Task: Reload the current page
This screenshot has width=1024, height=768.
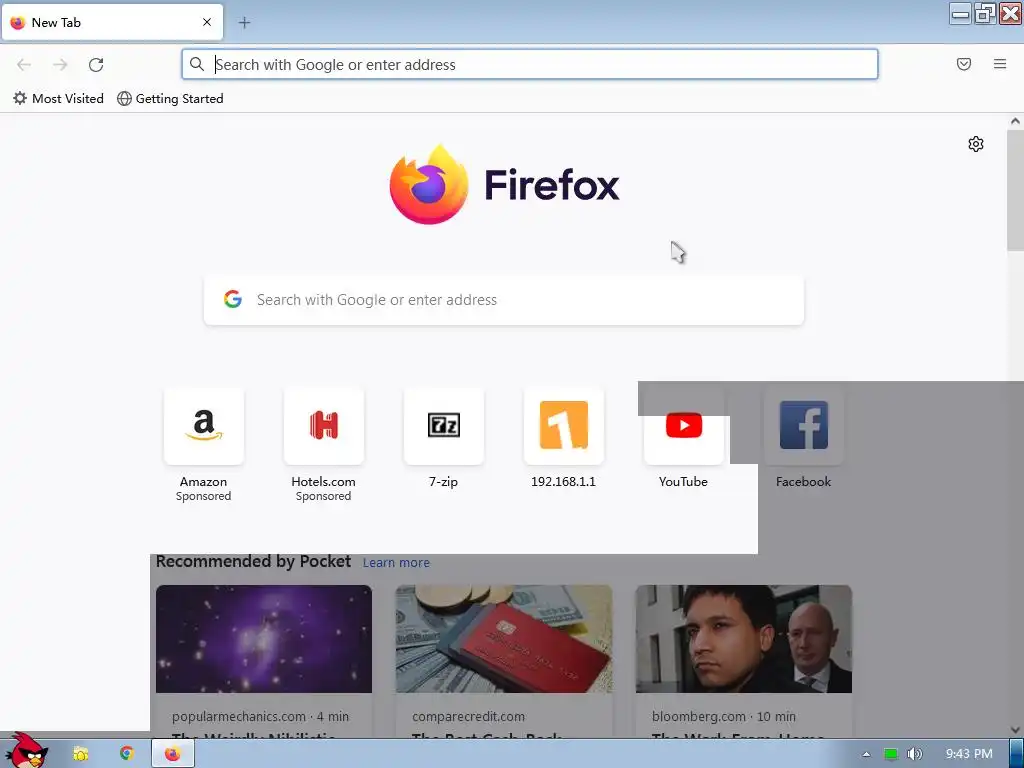Action: pyautogui.click(x=96, y=65)
